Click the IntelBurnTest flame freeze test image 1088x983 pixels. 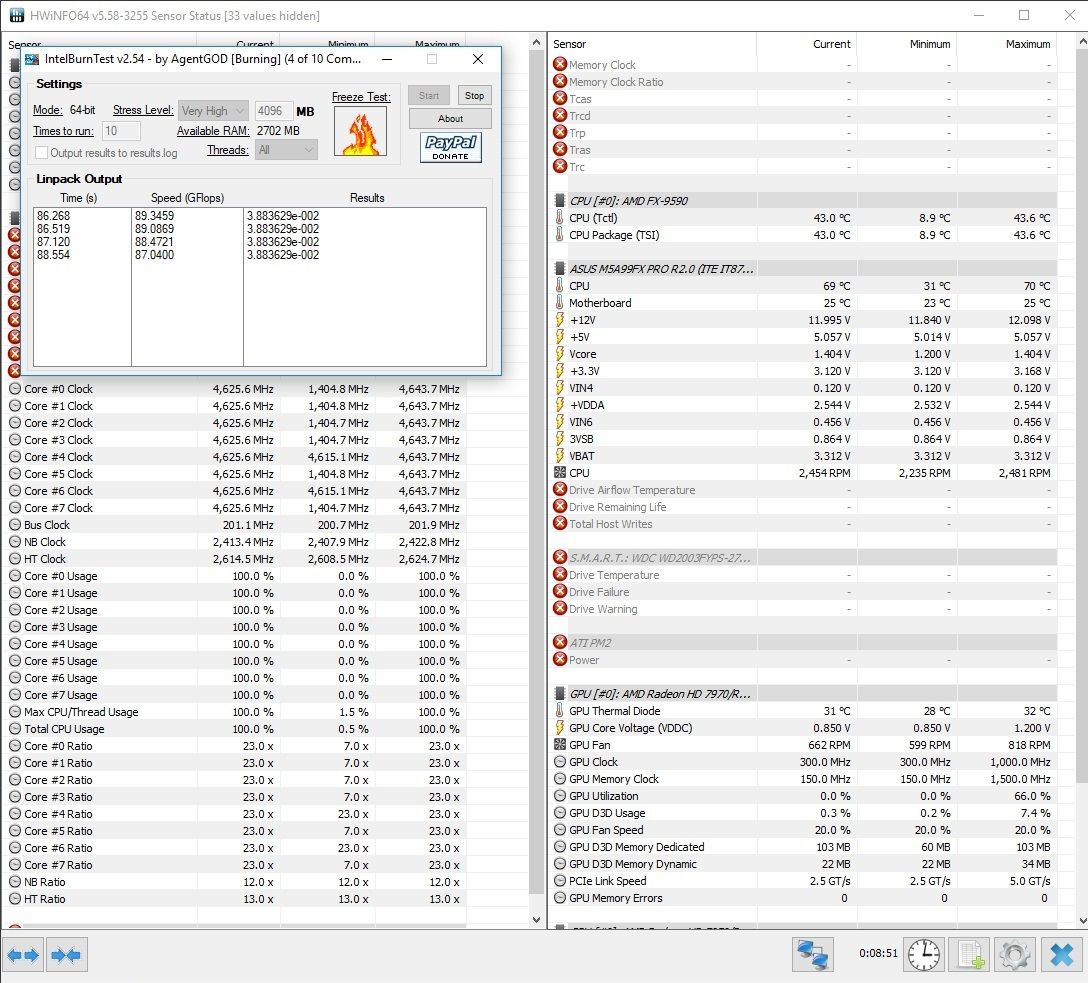click(x=360, y=133)
